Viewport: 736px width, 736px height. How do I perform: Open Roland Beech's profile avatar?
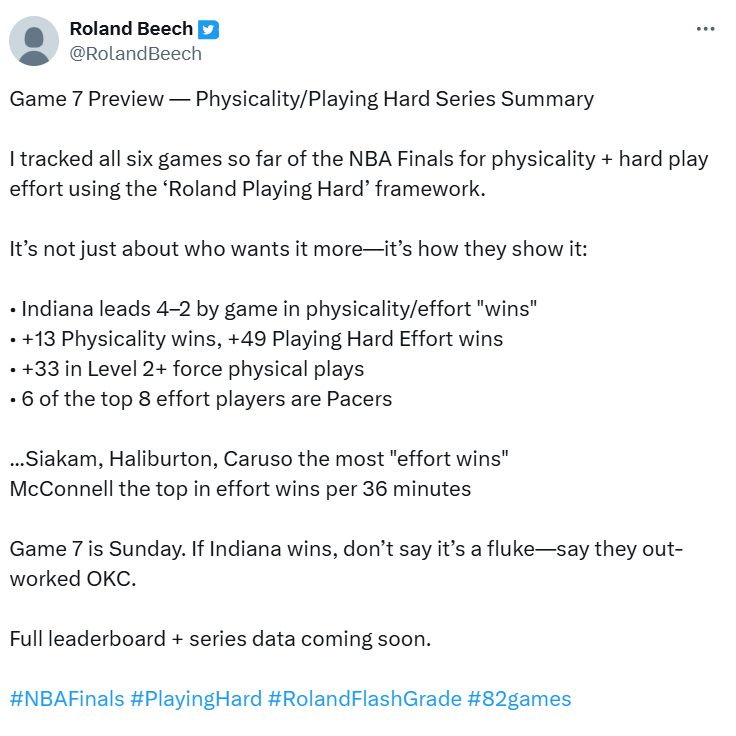pos(34,41)
